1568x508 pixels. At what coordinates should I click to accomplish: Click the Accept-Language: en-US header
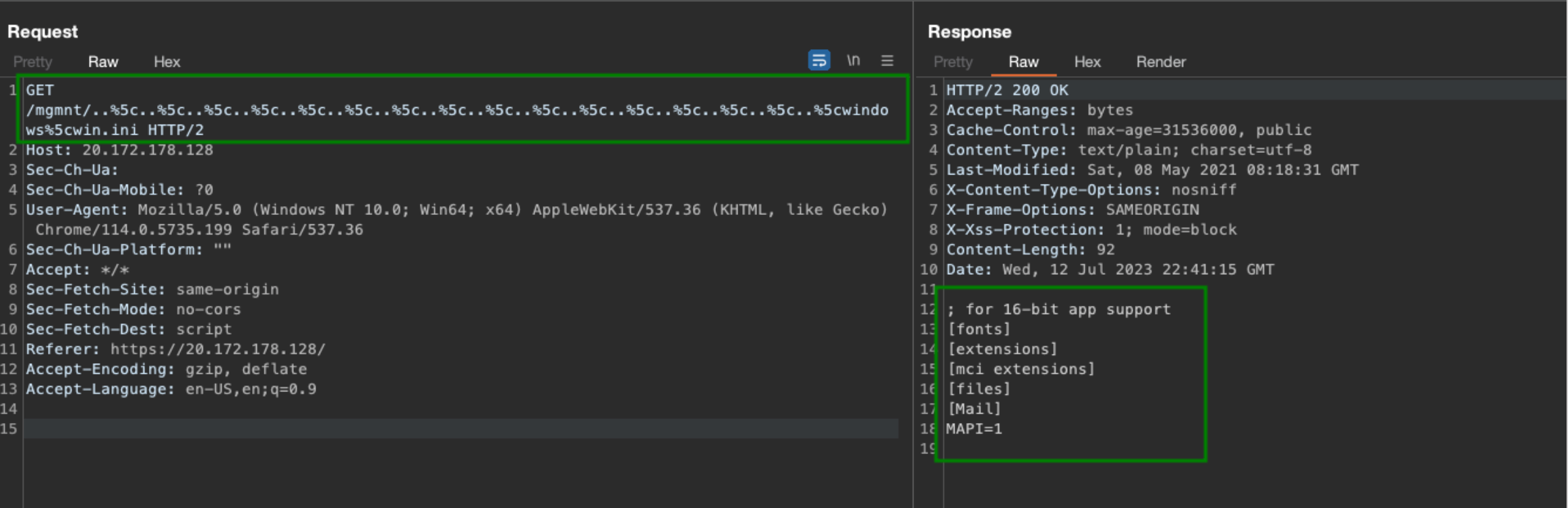click(x=171, y=389)
